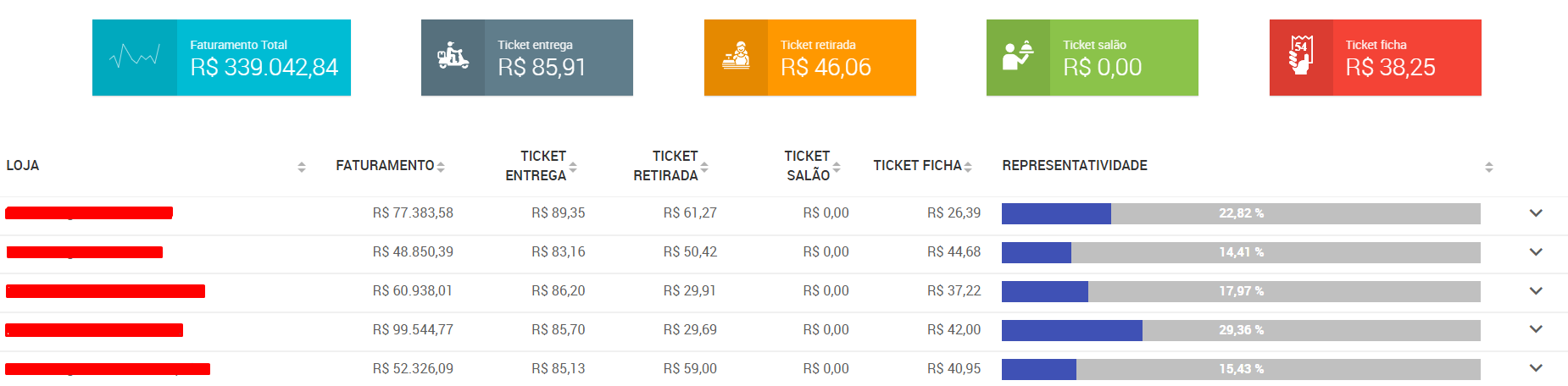Expand the row with 22,82 % representatividade
The width and height of the screenshot is (1568, 386).
pyautogui.click(x=1536, y=213)
